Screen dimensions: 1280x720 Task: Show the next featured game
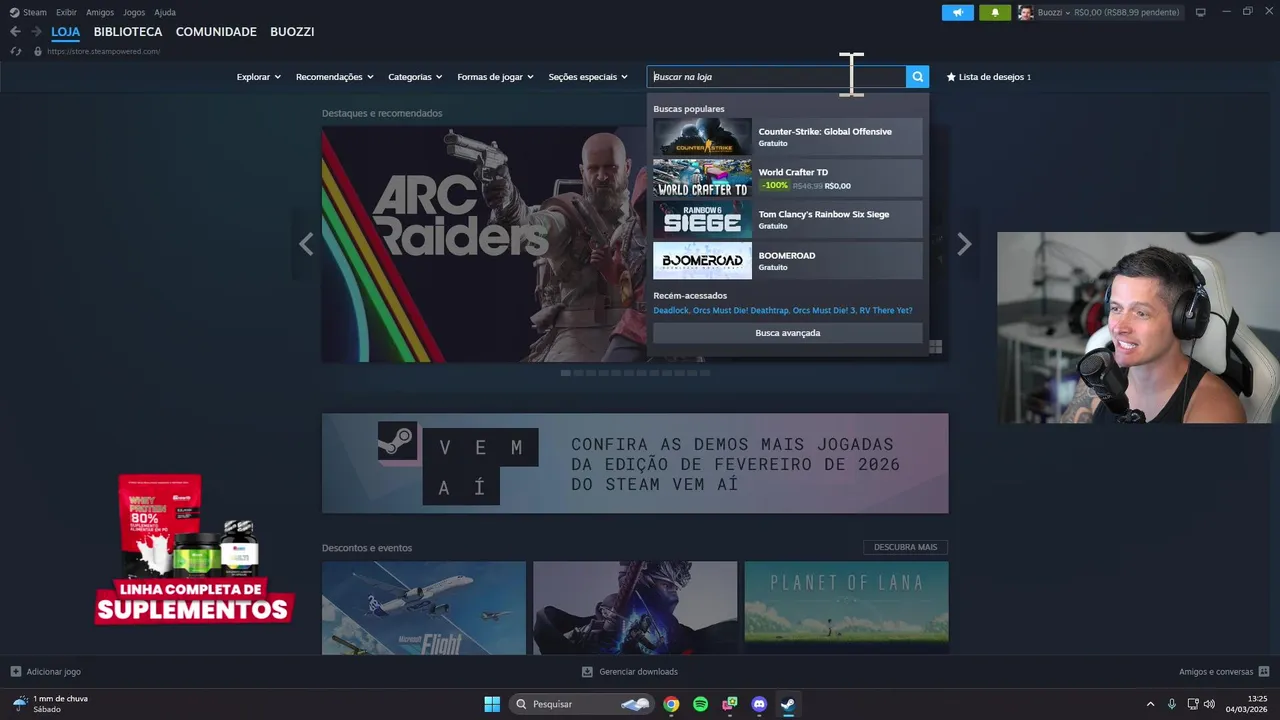[964, 244]
